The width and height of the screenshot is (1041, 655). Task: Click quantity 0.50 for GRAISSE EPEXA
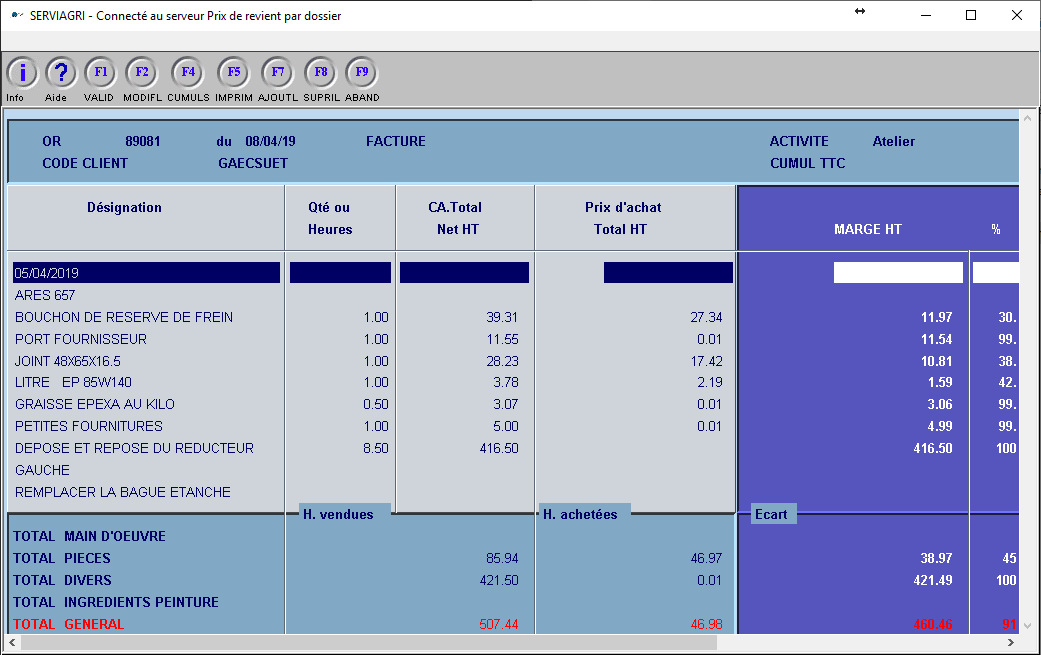click(x=376, y=404)
